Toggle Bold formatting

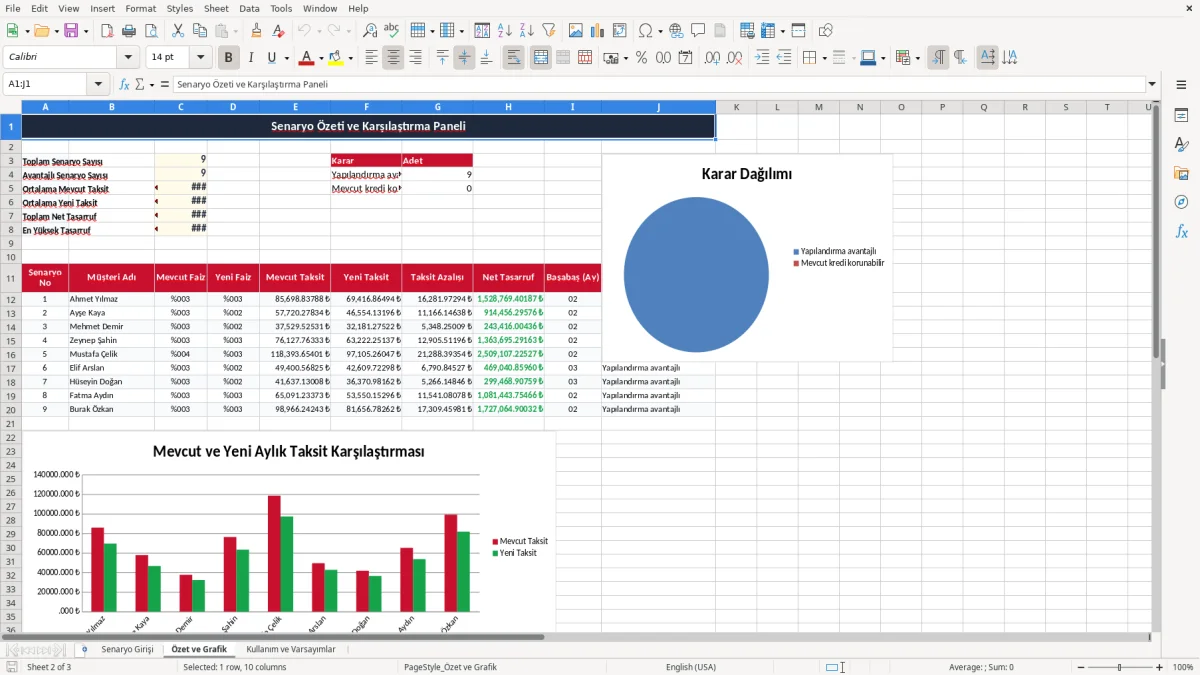[229, 58]
